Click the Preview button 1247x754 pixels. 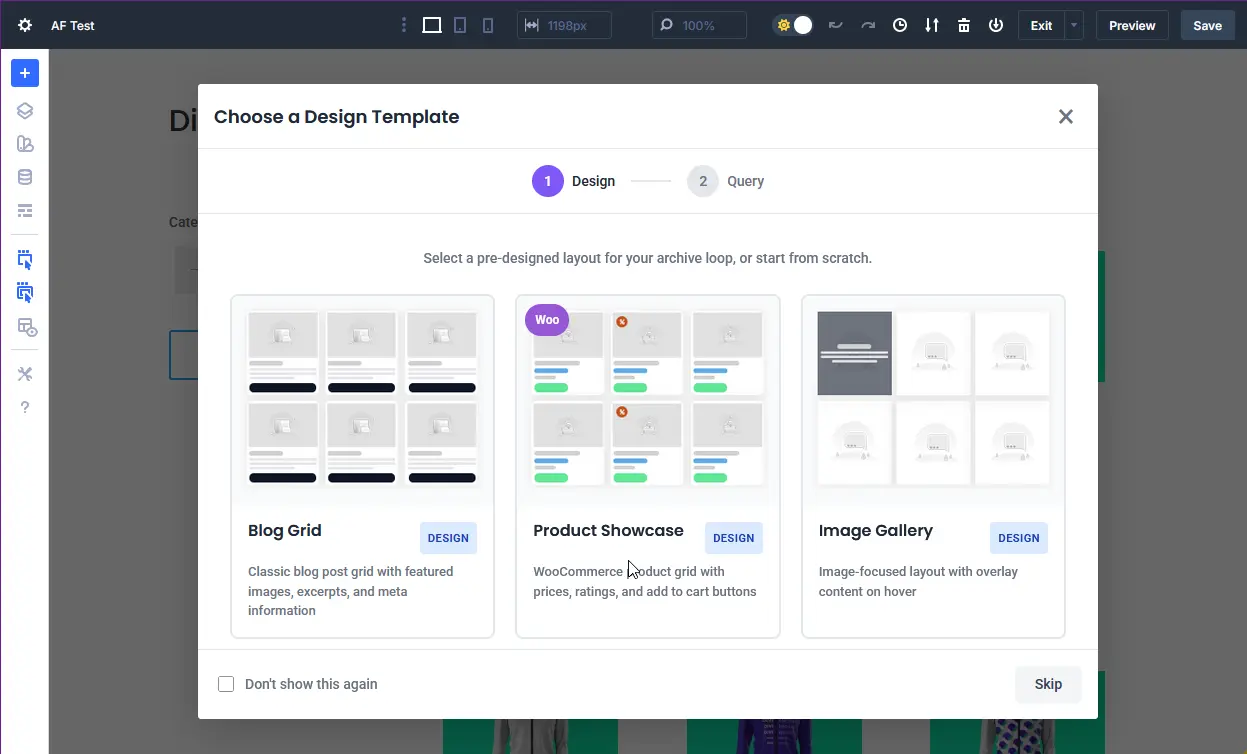tap(1131, 25)
